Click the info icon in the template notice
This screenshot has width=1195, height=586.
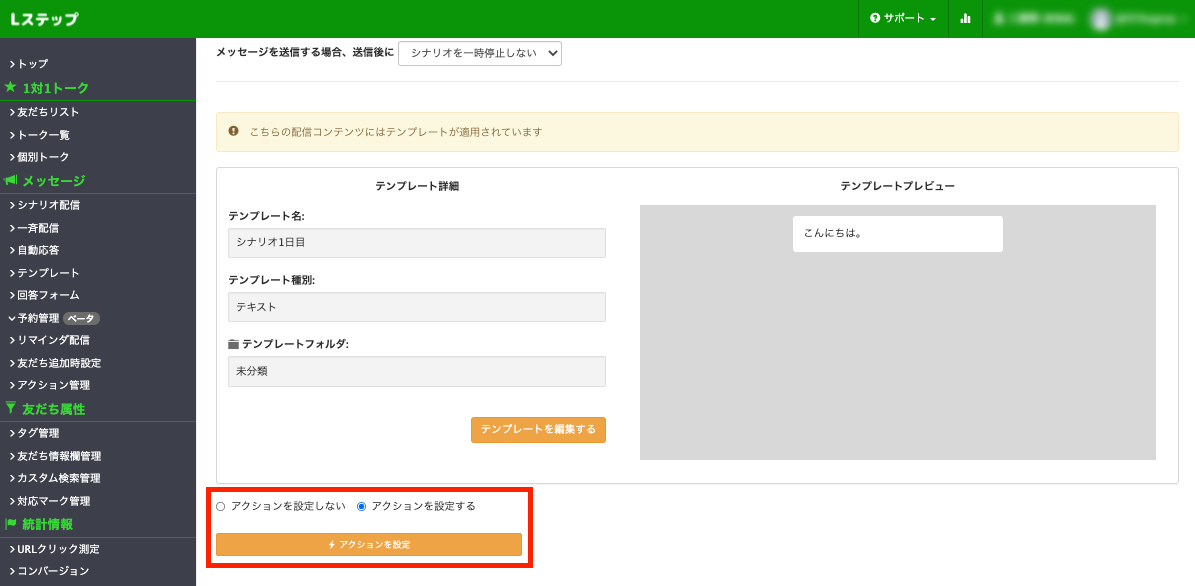point(234,131)
